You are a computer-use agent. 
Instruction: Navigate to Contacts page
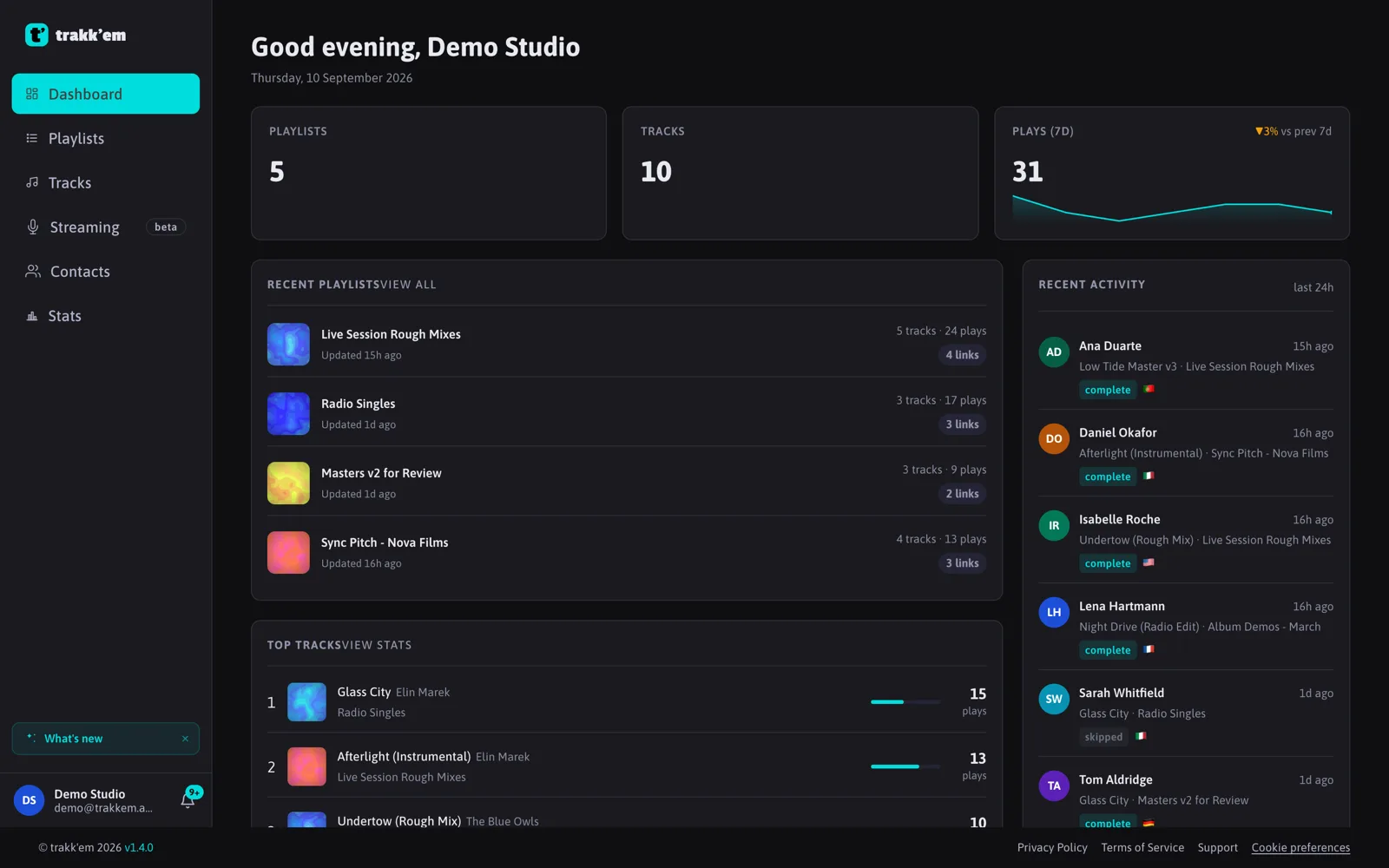pyautogui.click(x=105, y=271)
